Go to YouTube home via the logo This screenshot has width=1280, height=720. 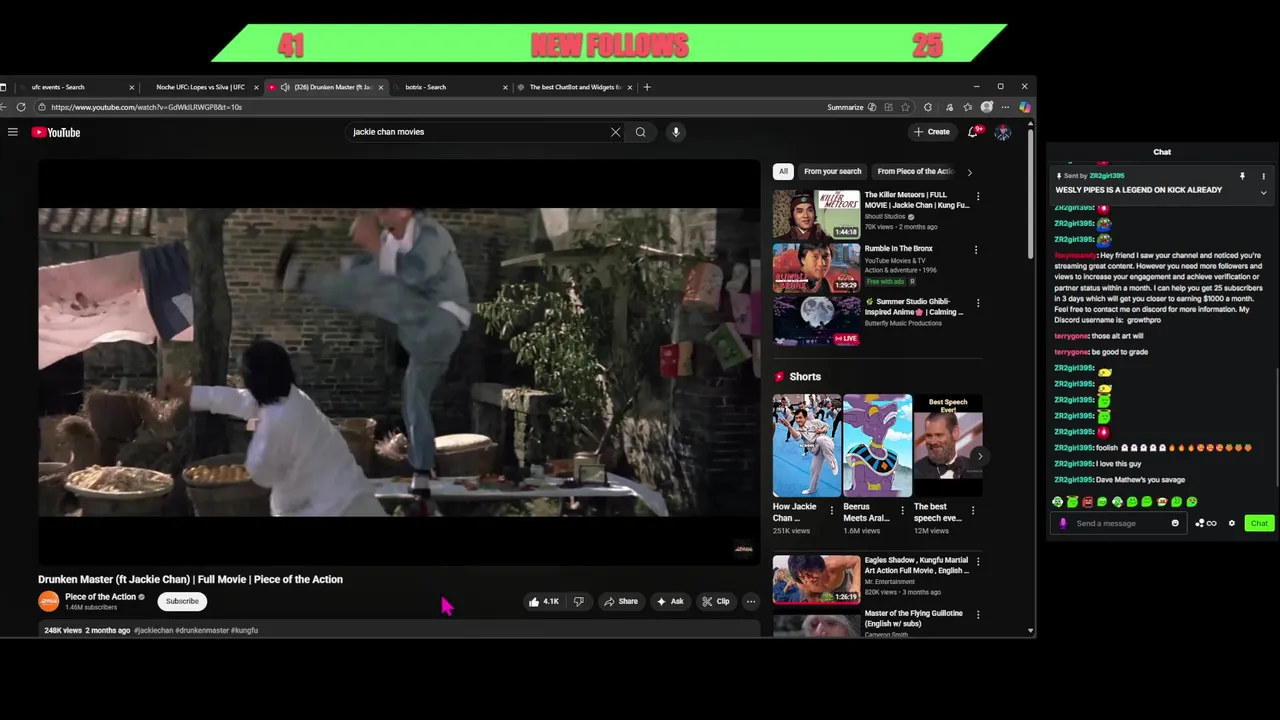tap(56, 132)
